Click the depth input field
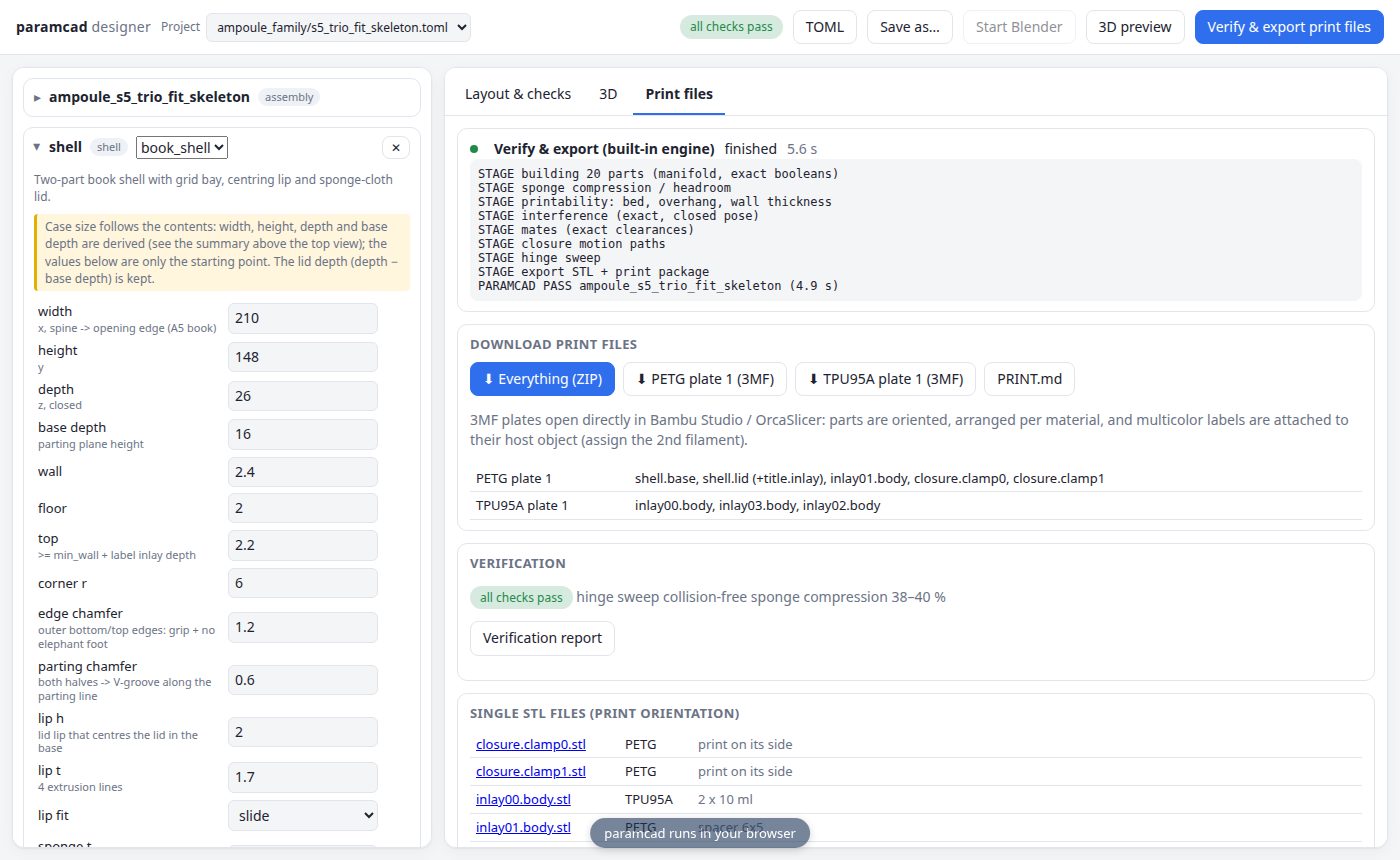The image size is (1400, 860). coord(303,396)
